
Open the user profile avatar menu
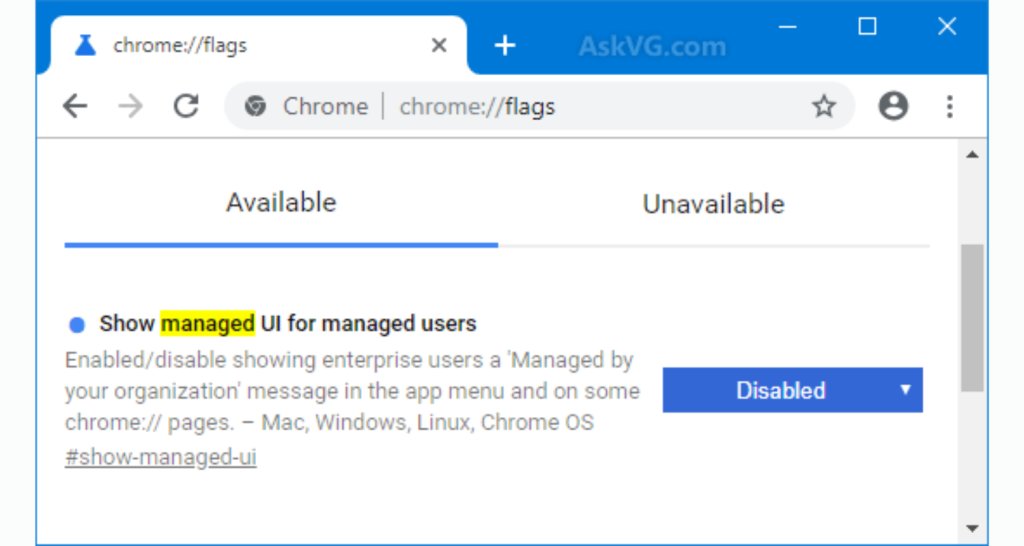893,106
